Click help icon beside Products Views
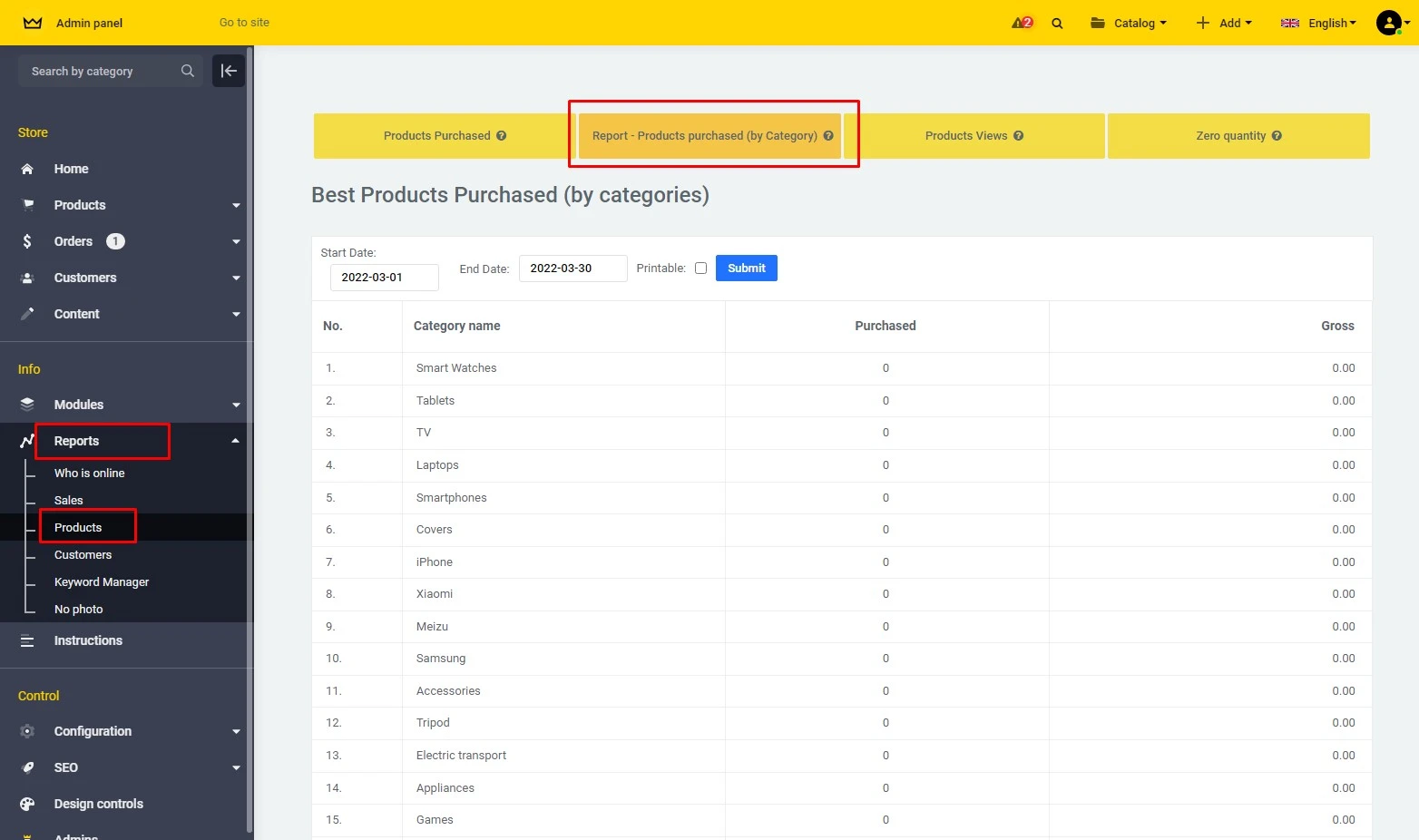The image size is (1419, 840). (1018, 136)
